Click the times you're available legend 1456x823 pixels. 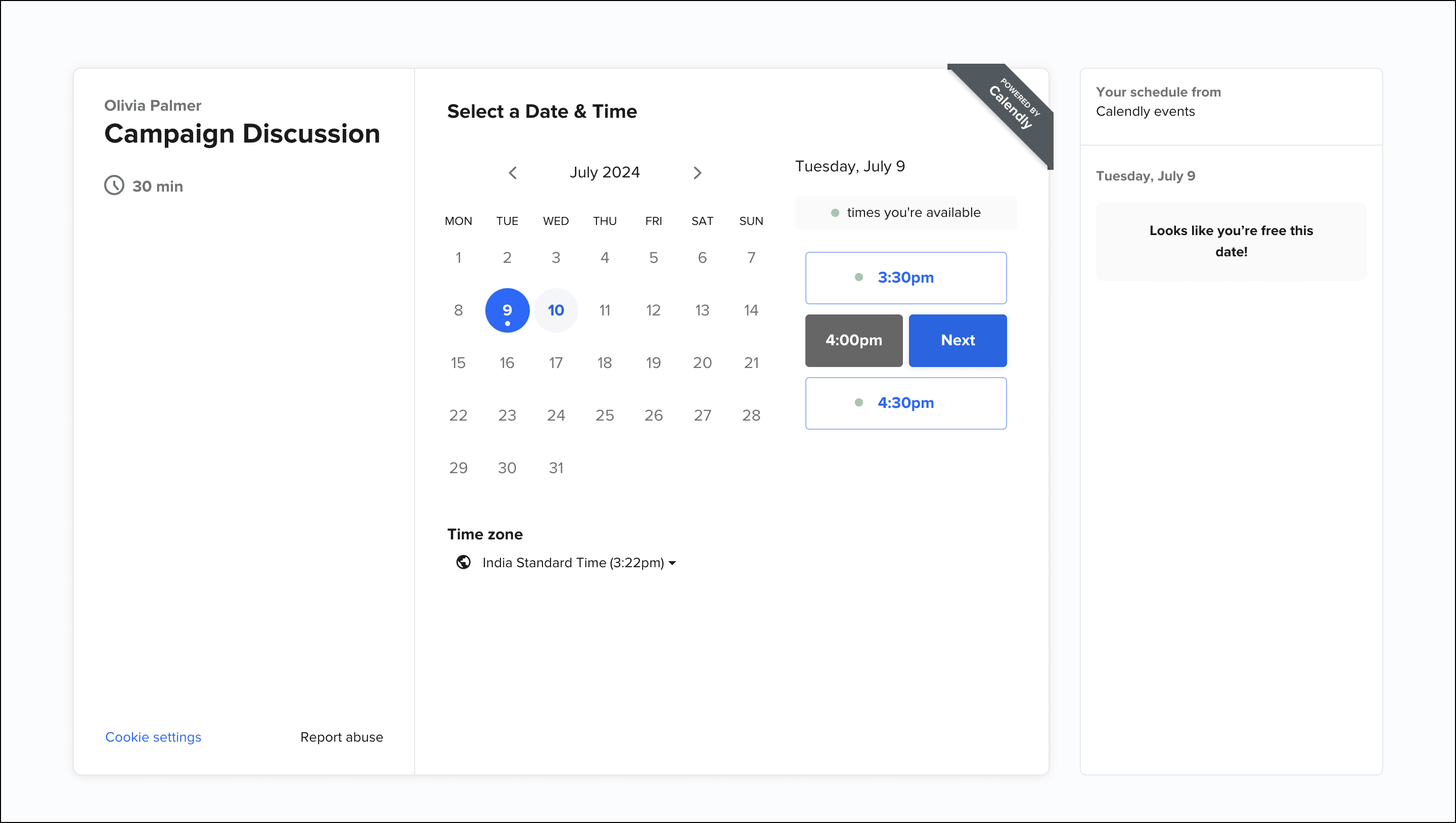(x=905, y=212)
